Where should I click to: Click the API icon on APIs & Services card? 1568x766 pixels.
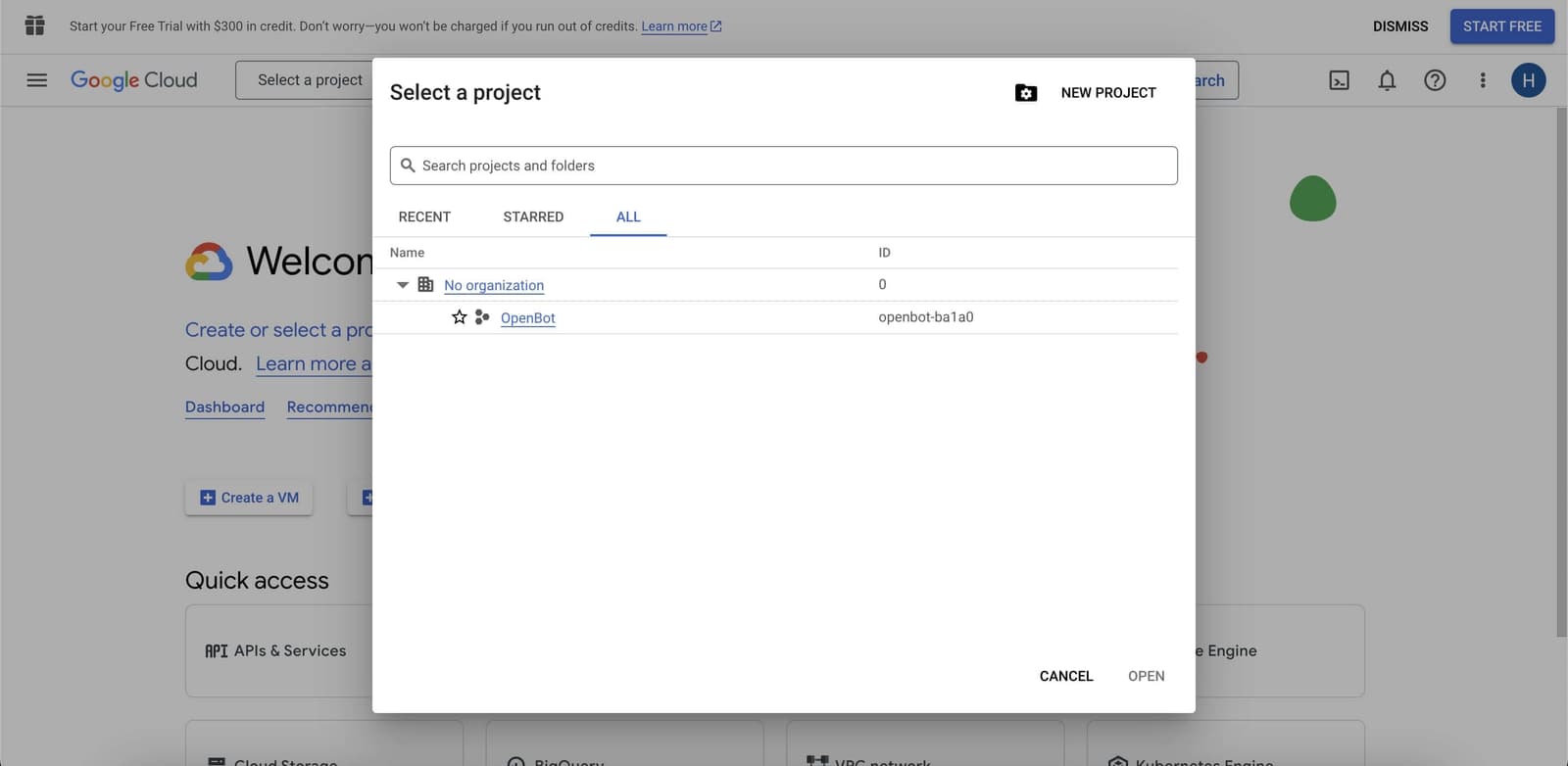217,650
